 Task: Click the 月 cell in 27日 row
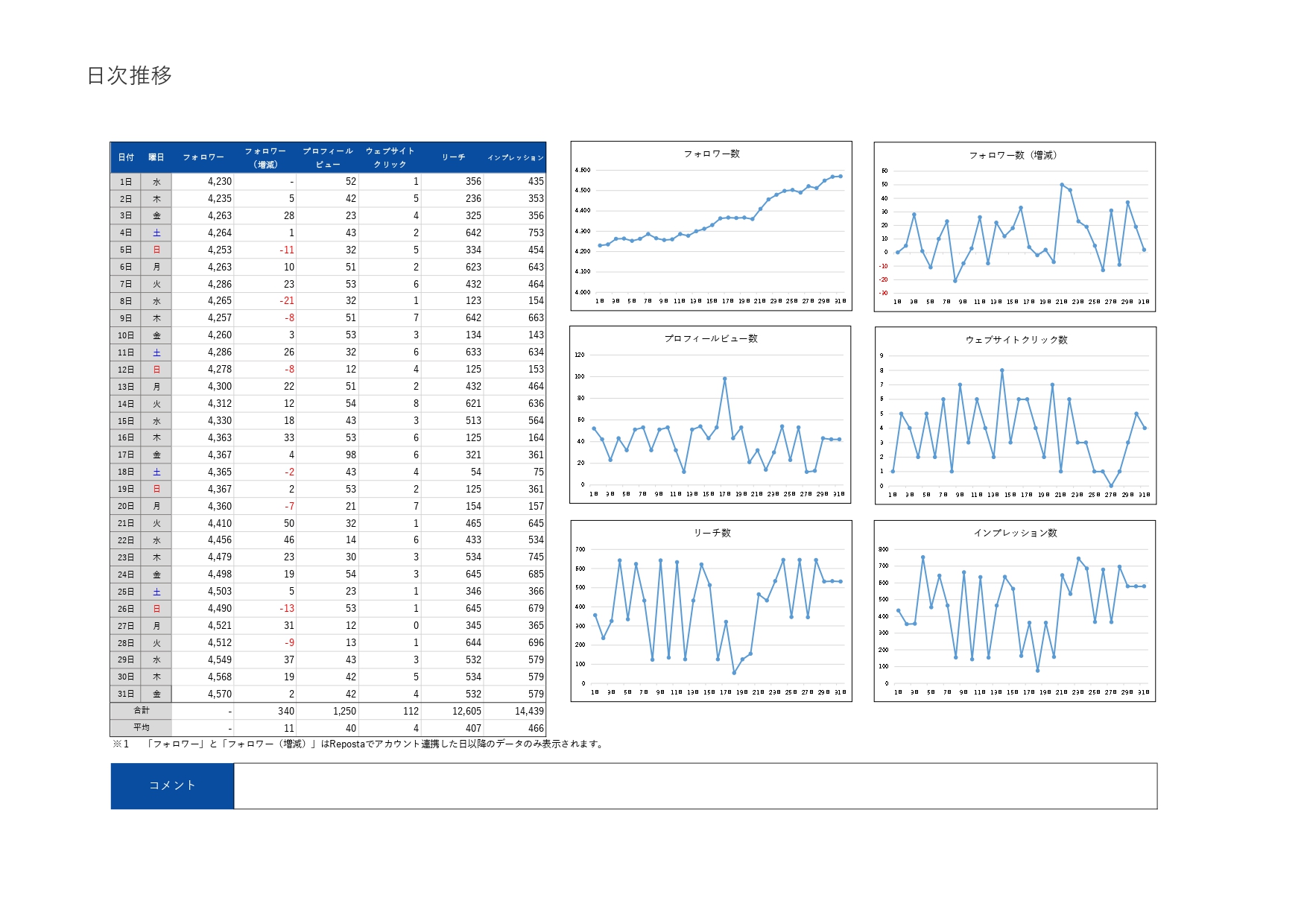(x=156, y=626)
